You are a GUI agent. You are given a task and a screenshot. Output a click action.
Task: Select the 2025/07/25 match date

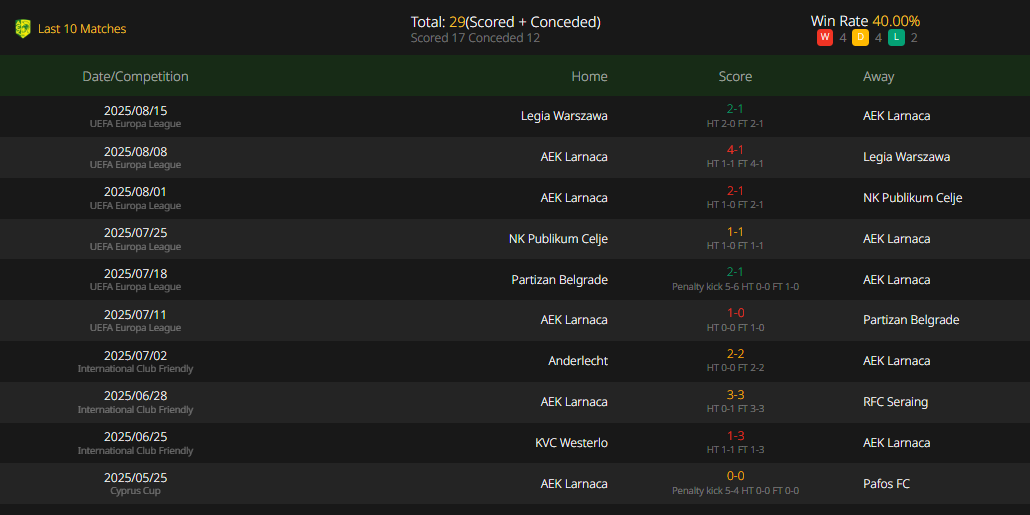135,233
